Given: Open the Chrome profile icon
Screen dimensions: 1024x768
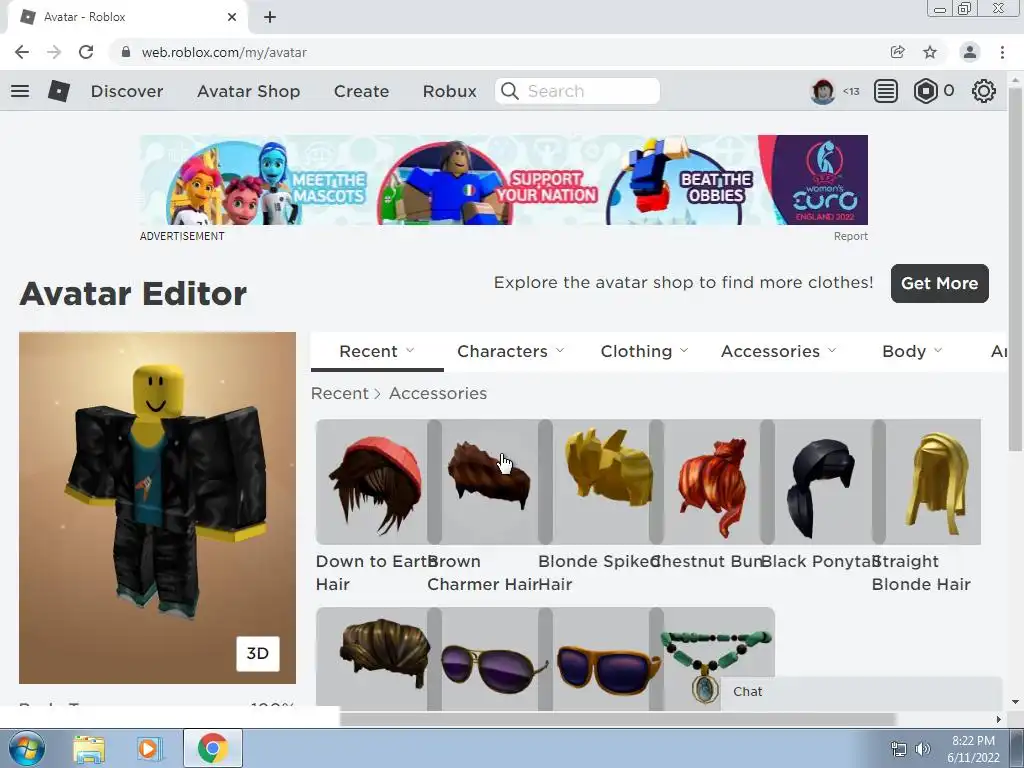Looking at the screenshot, I should (x=970, y=52).
